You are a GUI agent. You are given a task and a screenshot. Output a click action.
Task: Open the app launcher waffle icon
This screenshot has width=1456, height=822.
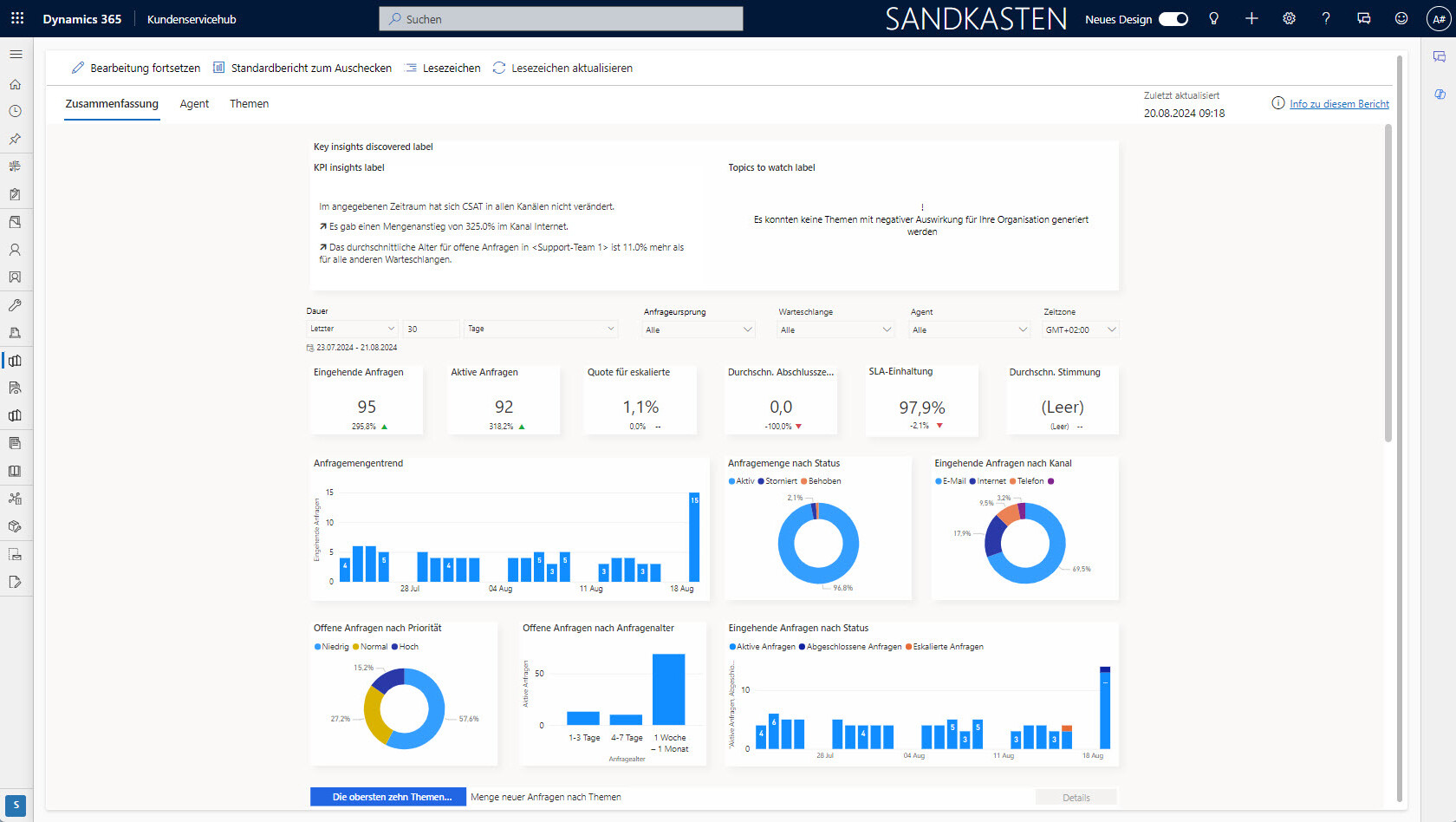17,18
